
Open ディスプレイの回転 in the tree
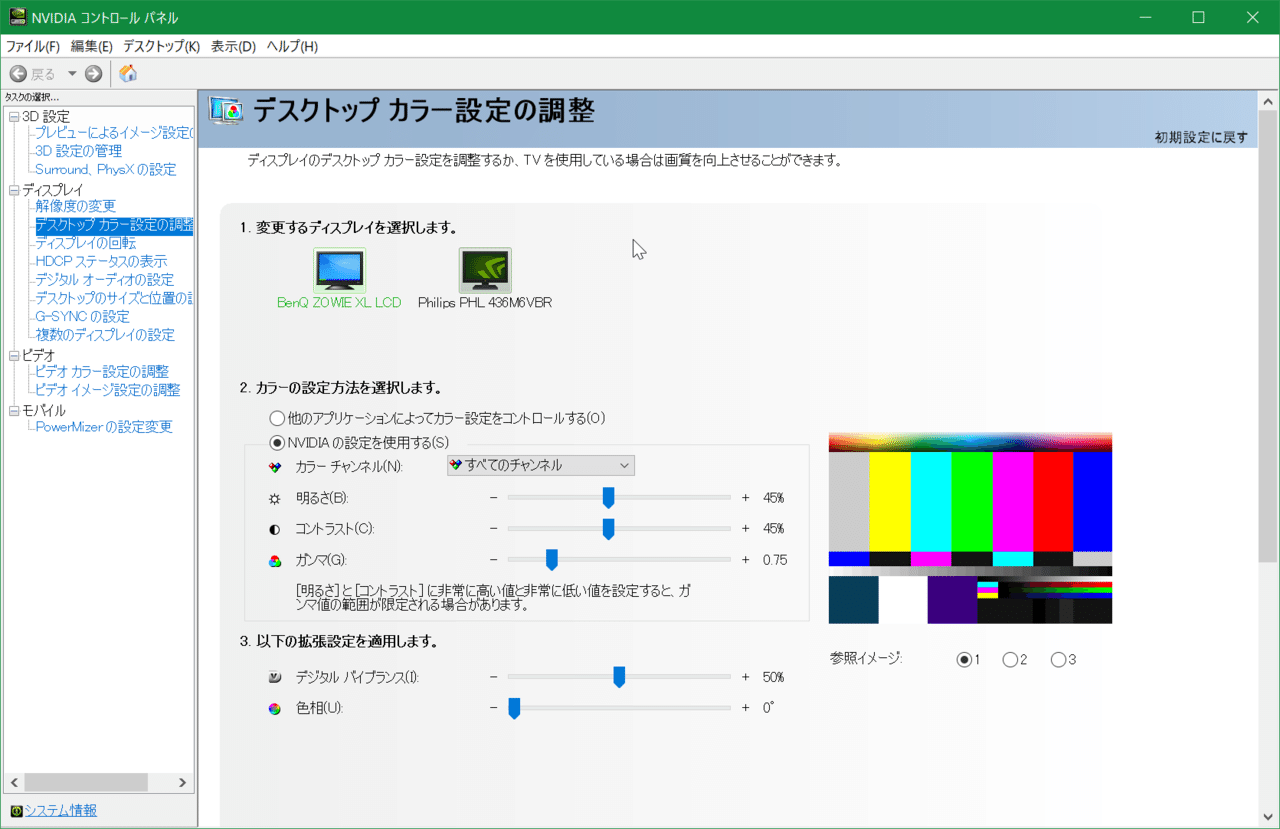click(x=85, y=243)
